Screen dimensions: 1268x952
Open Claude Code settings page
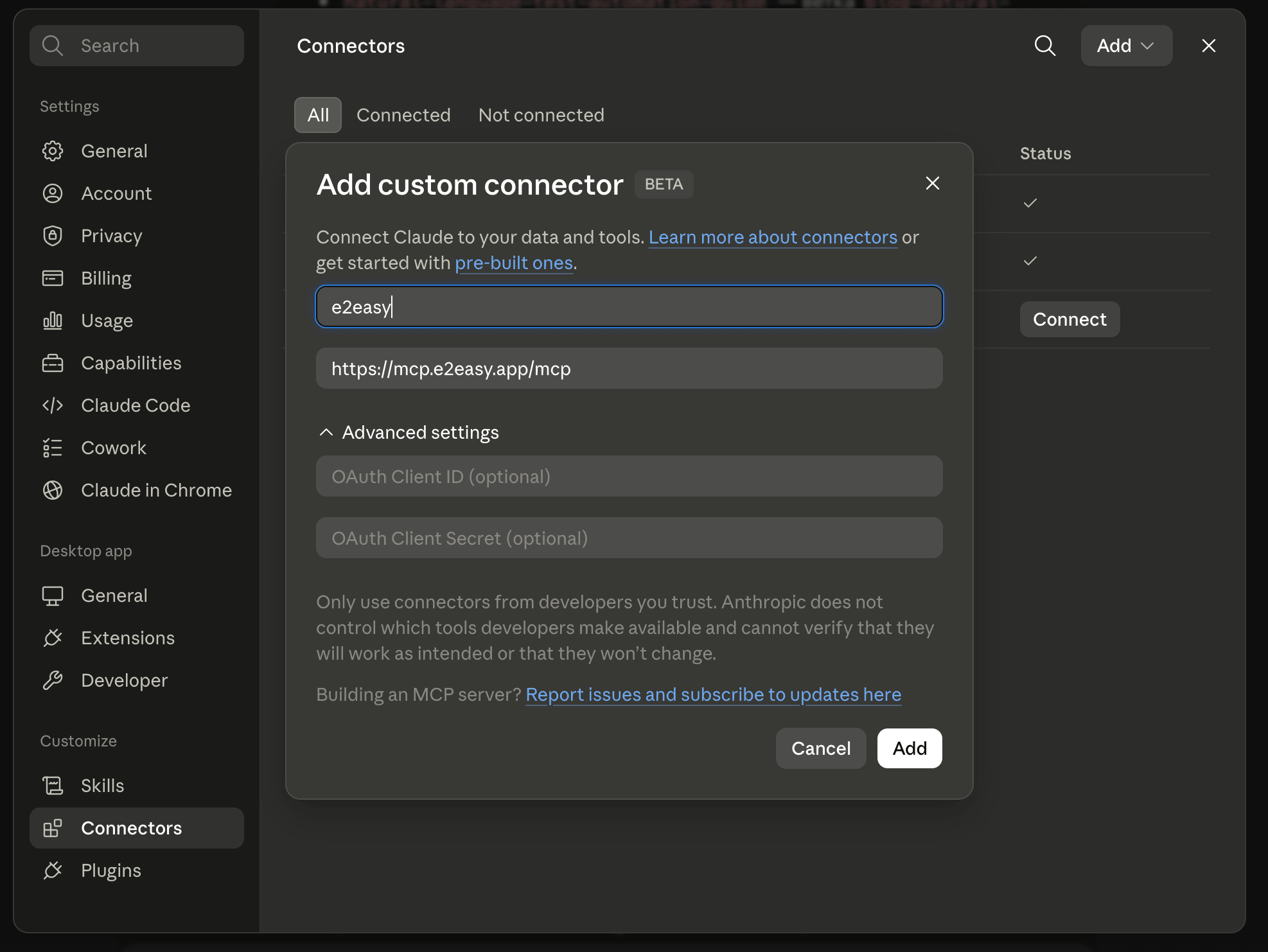(136, 405)
